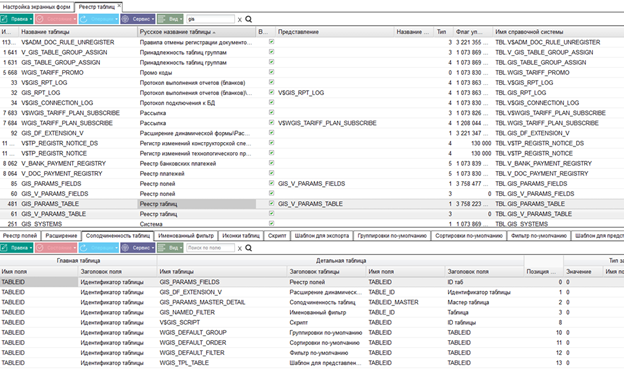The image size is (624, 374).
Task: Click the Сервис icon in top toolbar
Action: click(125, 19)
